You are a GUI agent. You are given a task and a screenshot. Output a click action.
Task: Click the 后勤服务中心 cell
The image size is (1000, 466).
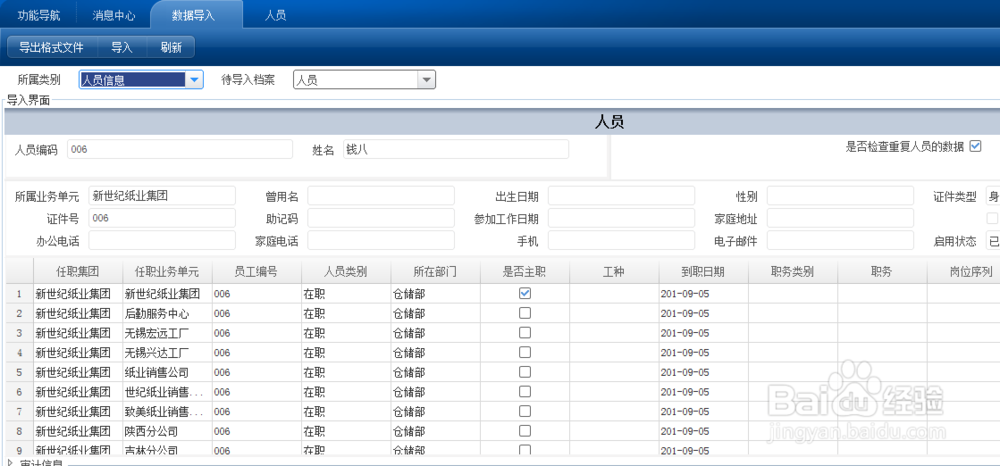tap(167, 314)
